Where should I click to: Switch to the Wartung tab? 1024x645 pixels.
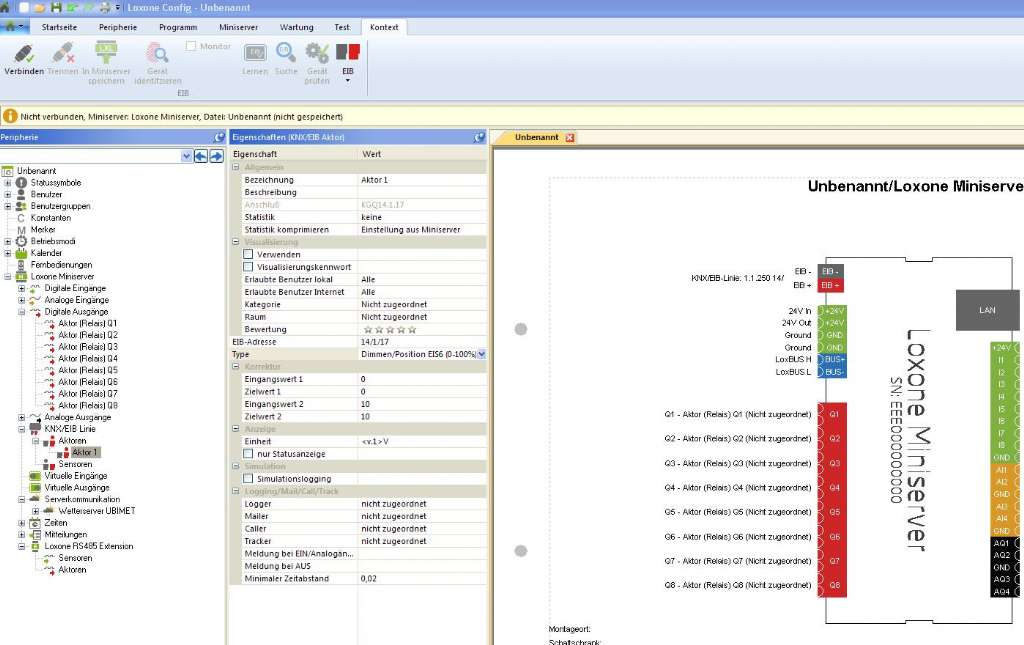[296, 27]
